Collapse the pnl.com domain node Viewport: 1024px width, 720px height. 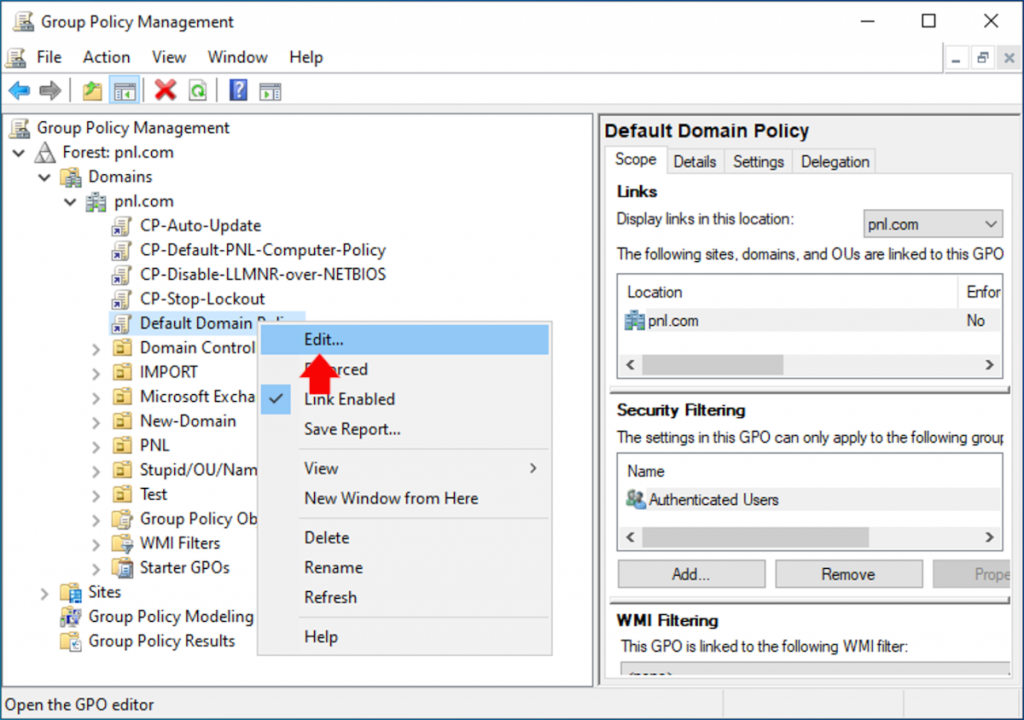(x=69, y=201)
